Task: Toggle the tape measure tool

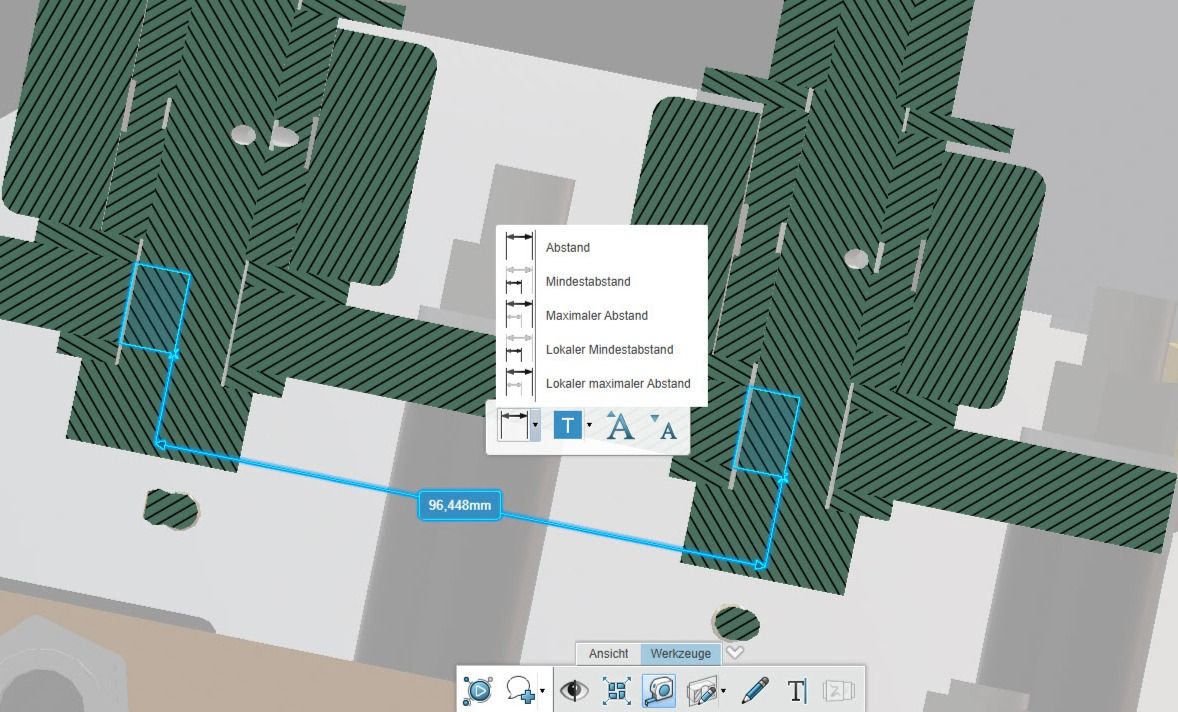Action: pyautogui.click(x=660, y=690)
